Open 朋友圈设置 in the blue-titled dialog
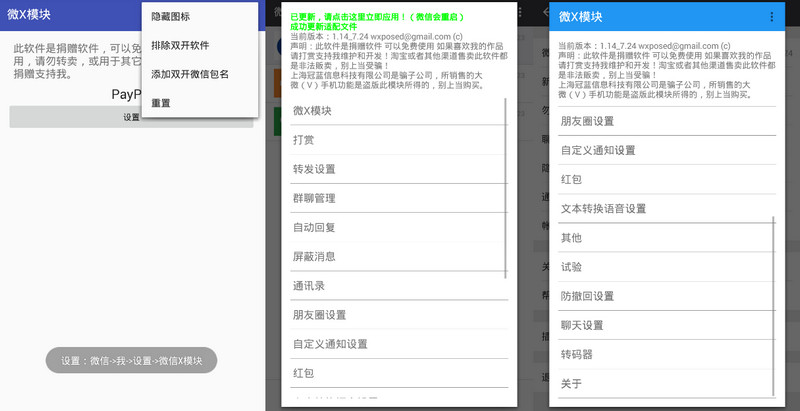 click(667, 121)
